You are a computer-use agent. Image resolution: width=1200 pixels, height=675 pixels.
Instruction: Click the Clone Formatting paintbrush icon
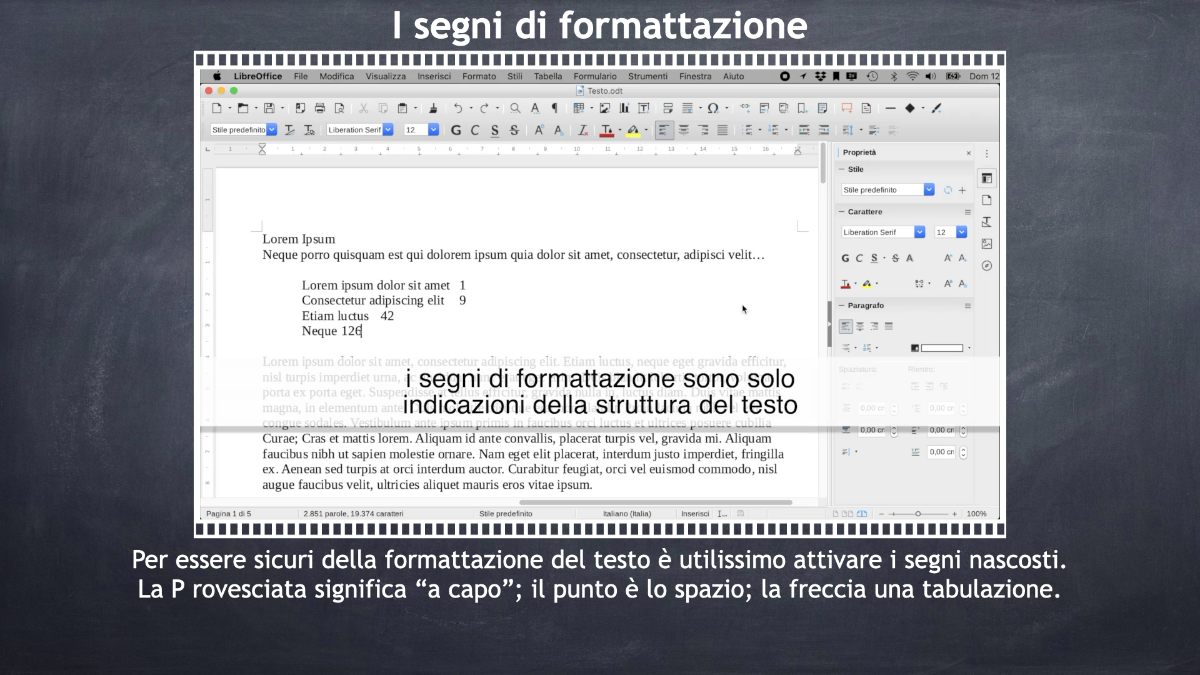click(x=433, y=108)
